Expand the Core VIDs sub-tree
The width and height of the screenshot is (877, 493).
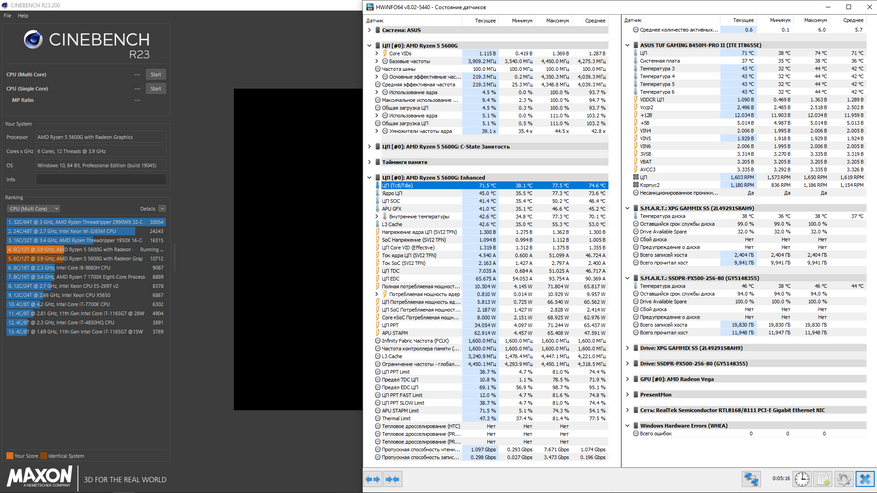(376, 53)
